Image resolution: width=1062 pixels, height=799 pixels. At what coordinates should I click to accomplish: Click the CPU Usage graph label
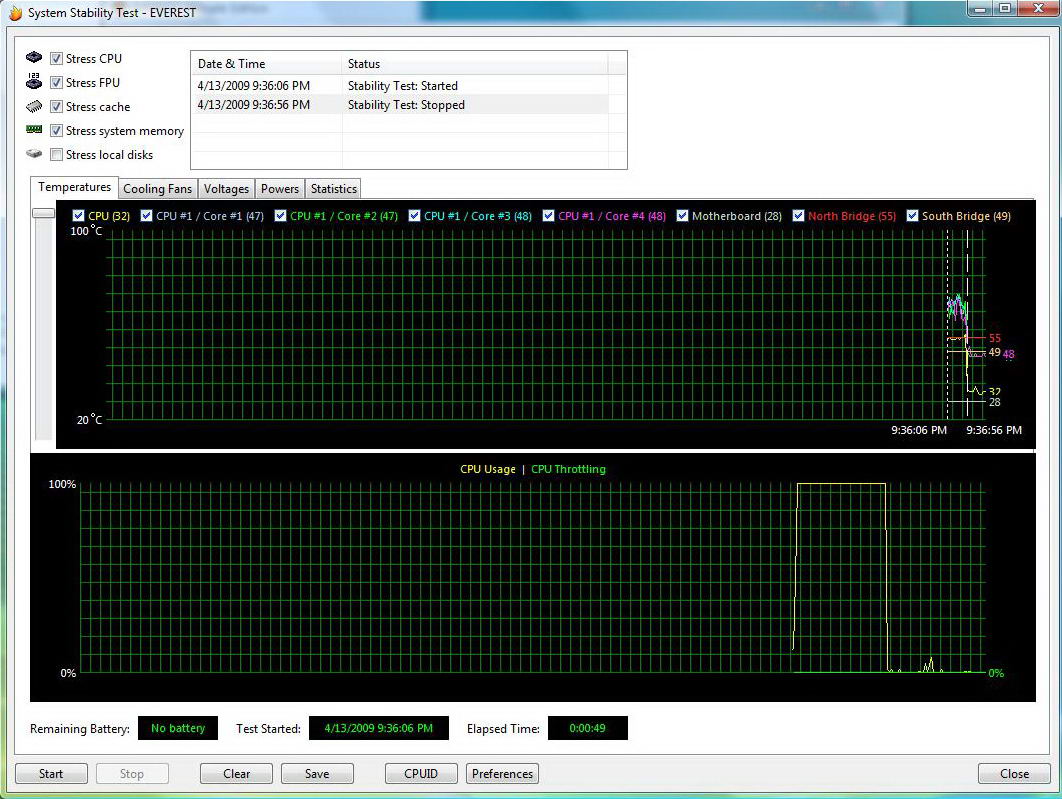(488, 469)
